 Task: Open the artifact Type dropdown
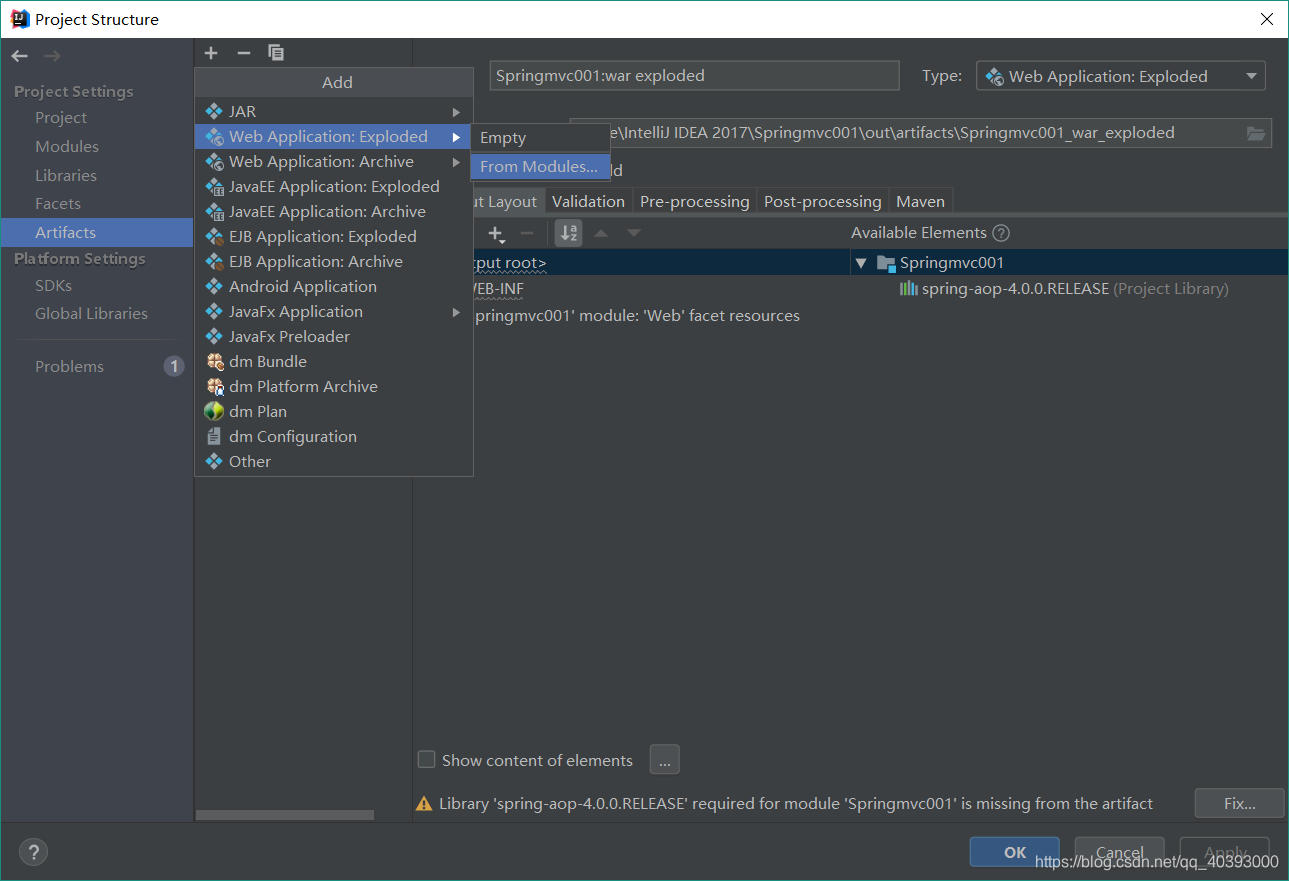1120,76
